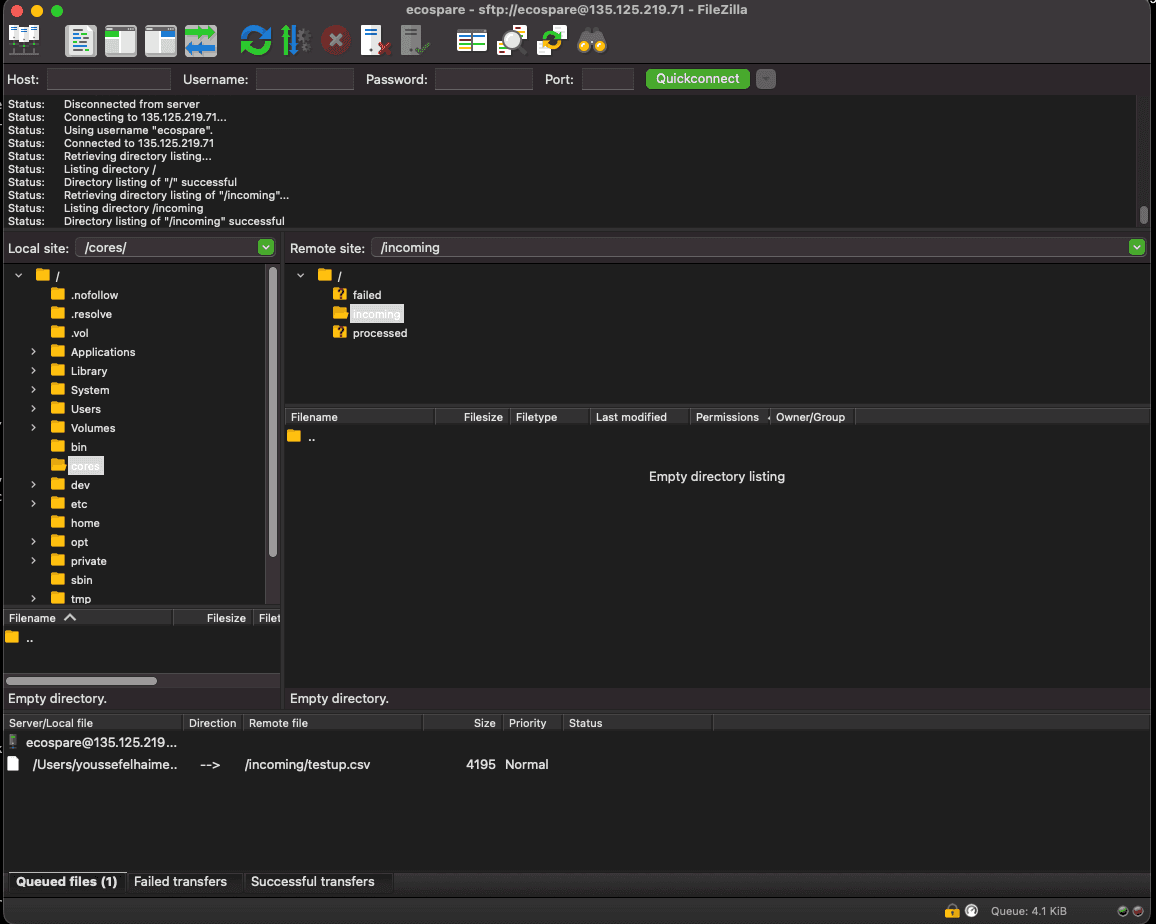
Task: Click the Quickconnect button
Action: tap(697, 79)
